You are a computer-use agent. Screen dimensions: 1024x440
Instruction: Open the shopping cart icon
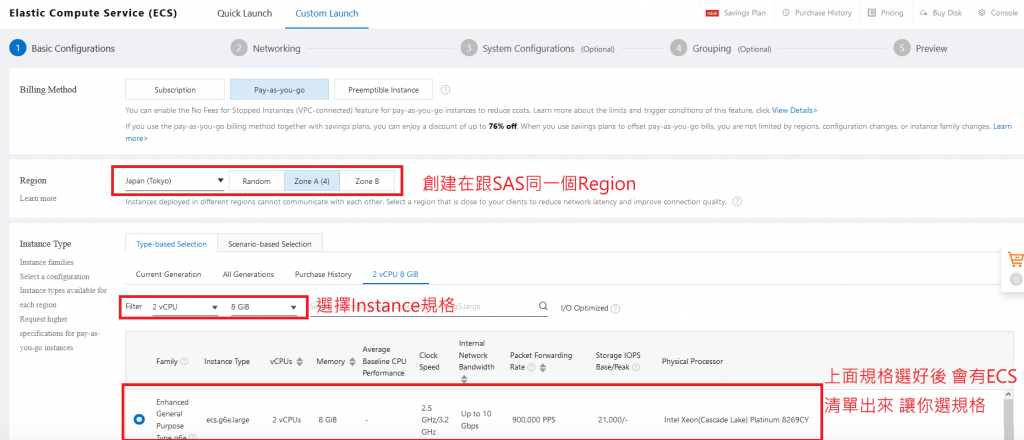tap(1016, 259)
